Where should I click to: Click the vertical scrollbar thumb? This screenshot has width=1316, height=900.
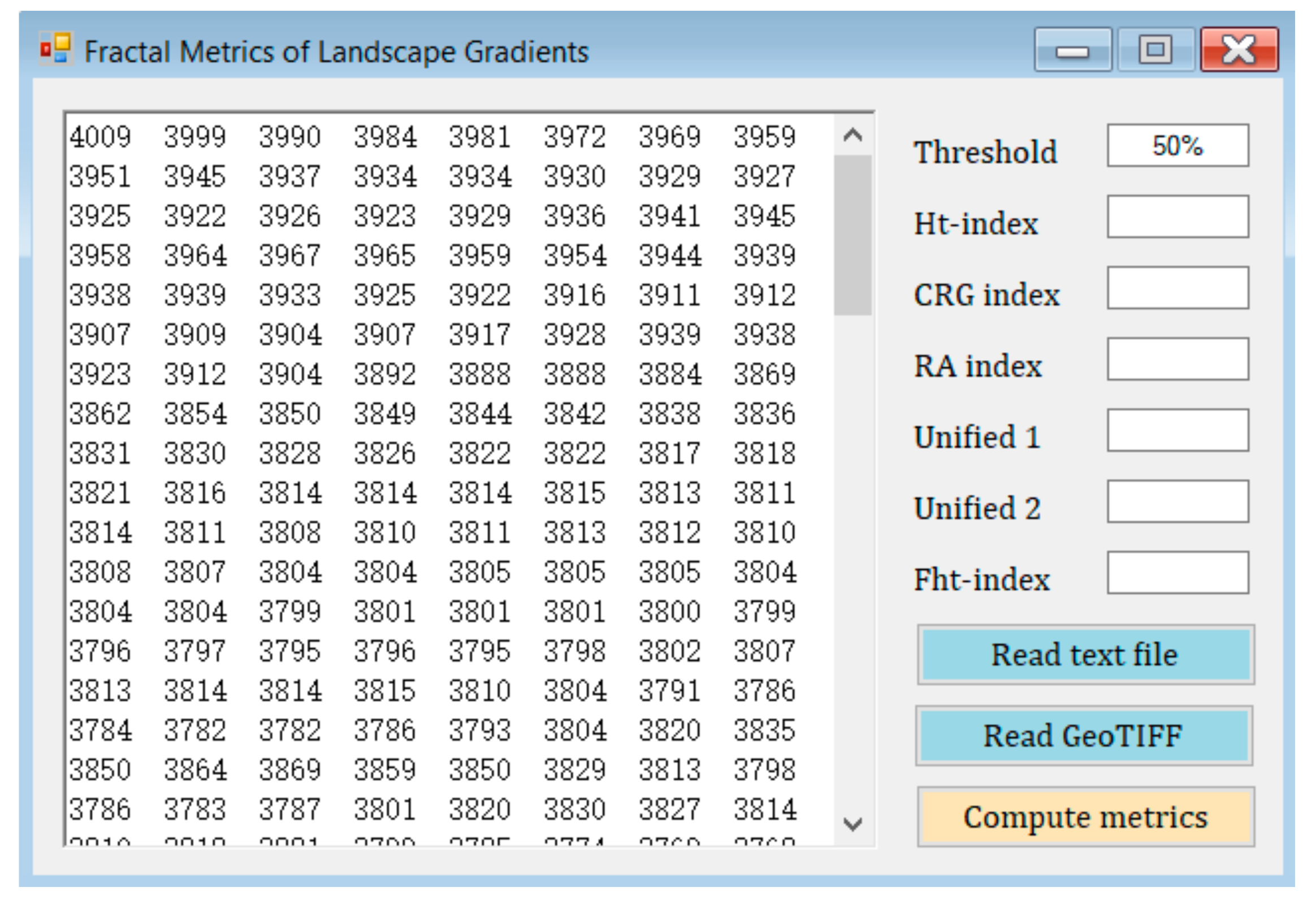click(x=852, y=235)
